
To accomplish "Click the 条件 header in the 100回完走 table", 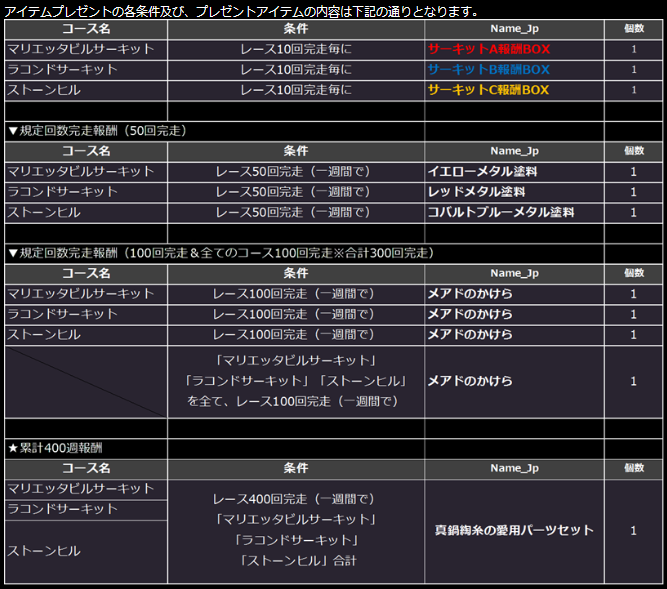I will point(295,273).
